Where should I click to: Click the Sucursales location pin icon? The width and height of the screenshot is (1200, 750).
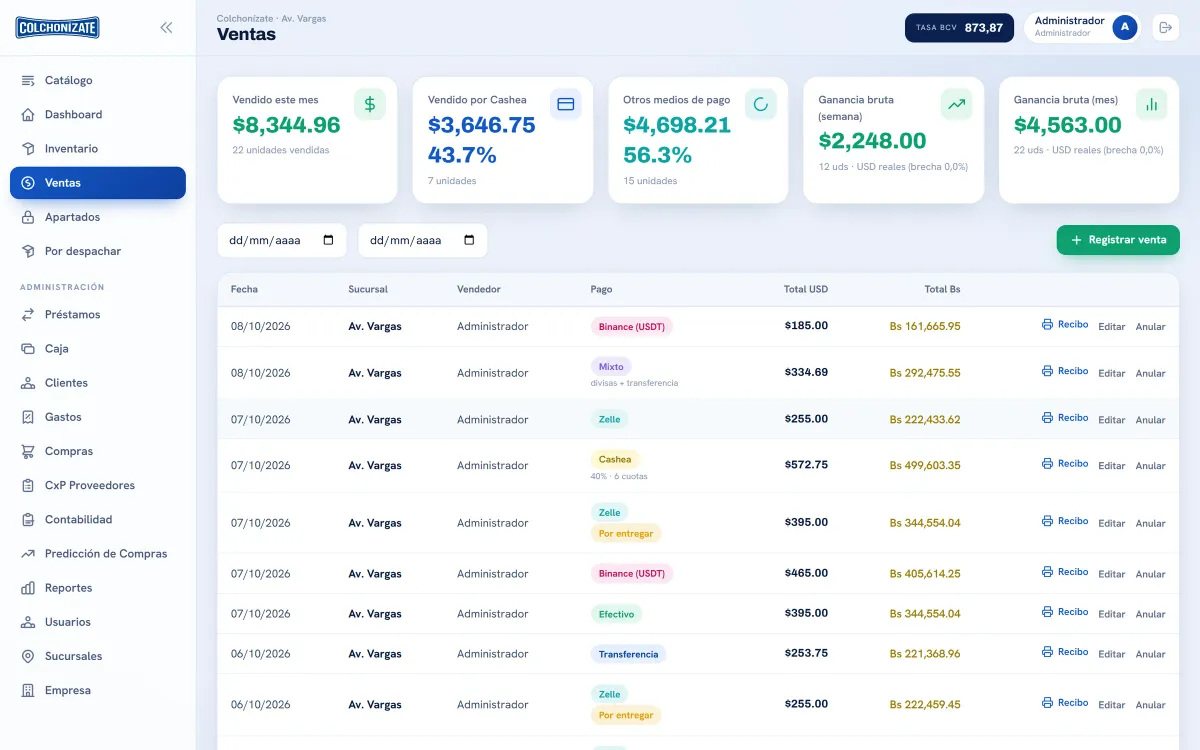tap(28, 656)
